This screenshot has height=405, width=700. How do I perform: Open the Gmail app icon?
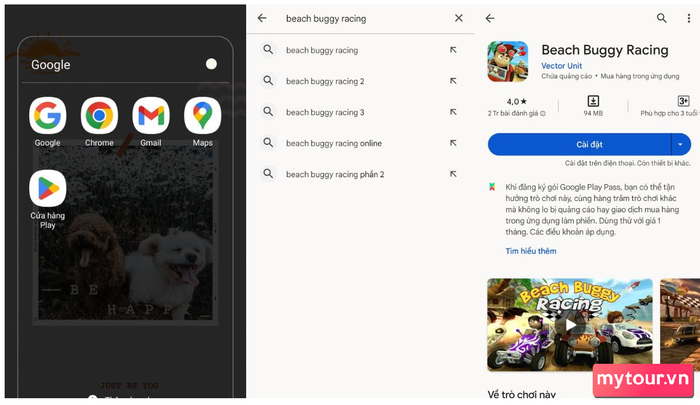click(151, 116)
